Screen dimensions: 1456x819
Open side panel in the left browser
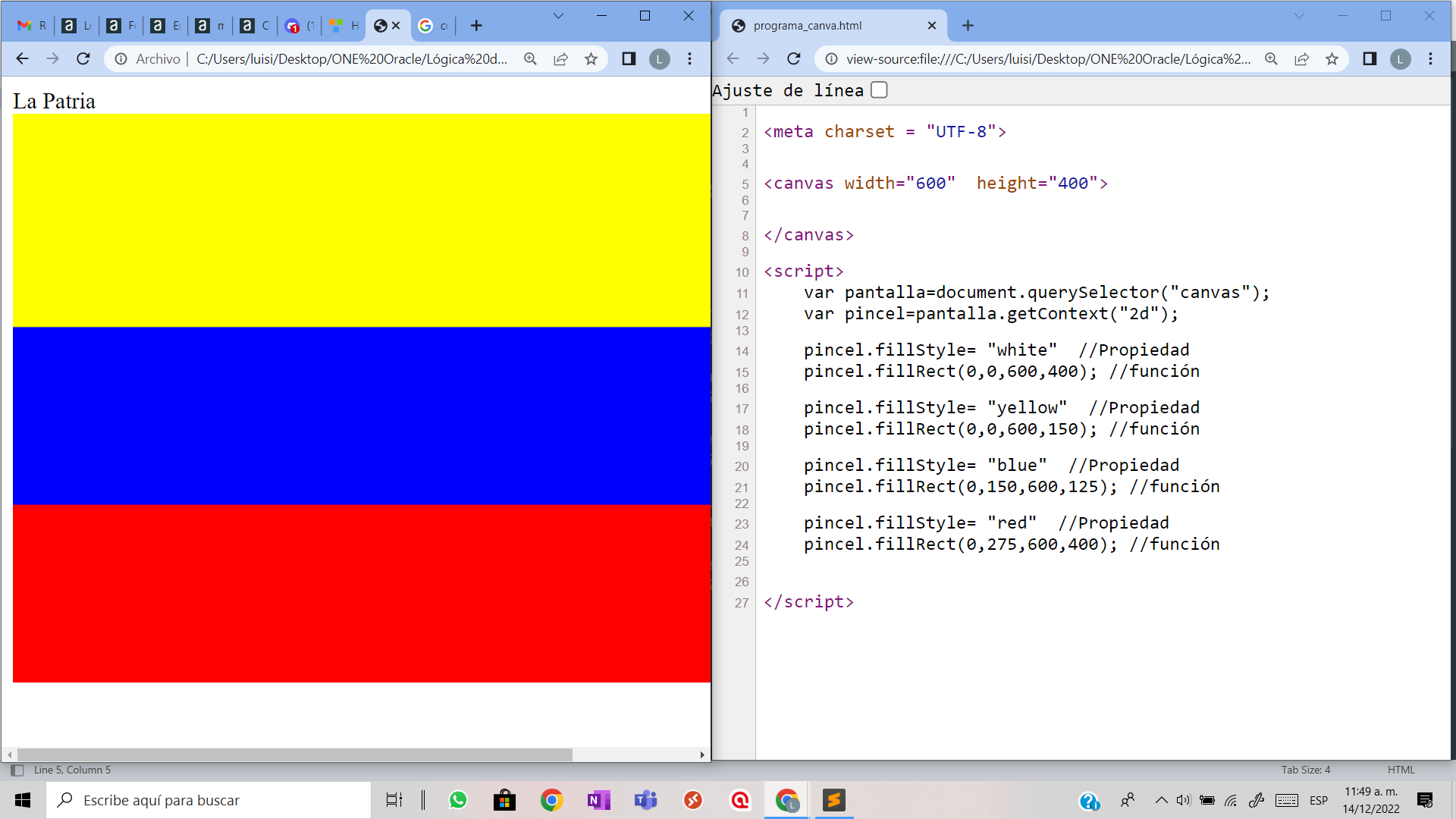coord(629,58)
